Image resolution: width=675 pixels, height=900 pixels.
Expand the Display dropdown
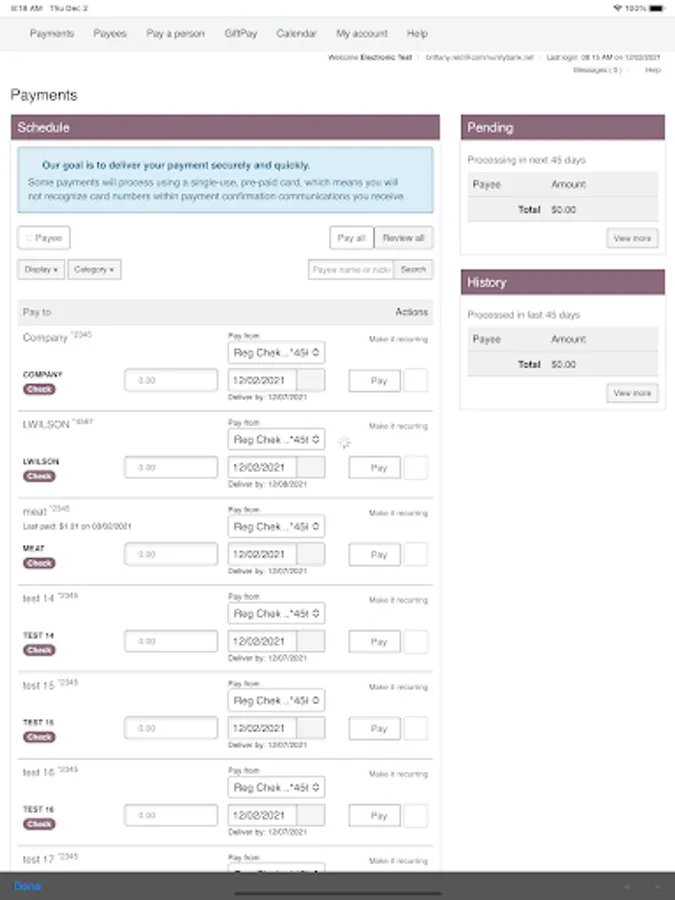[41, 269]
